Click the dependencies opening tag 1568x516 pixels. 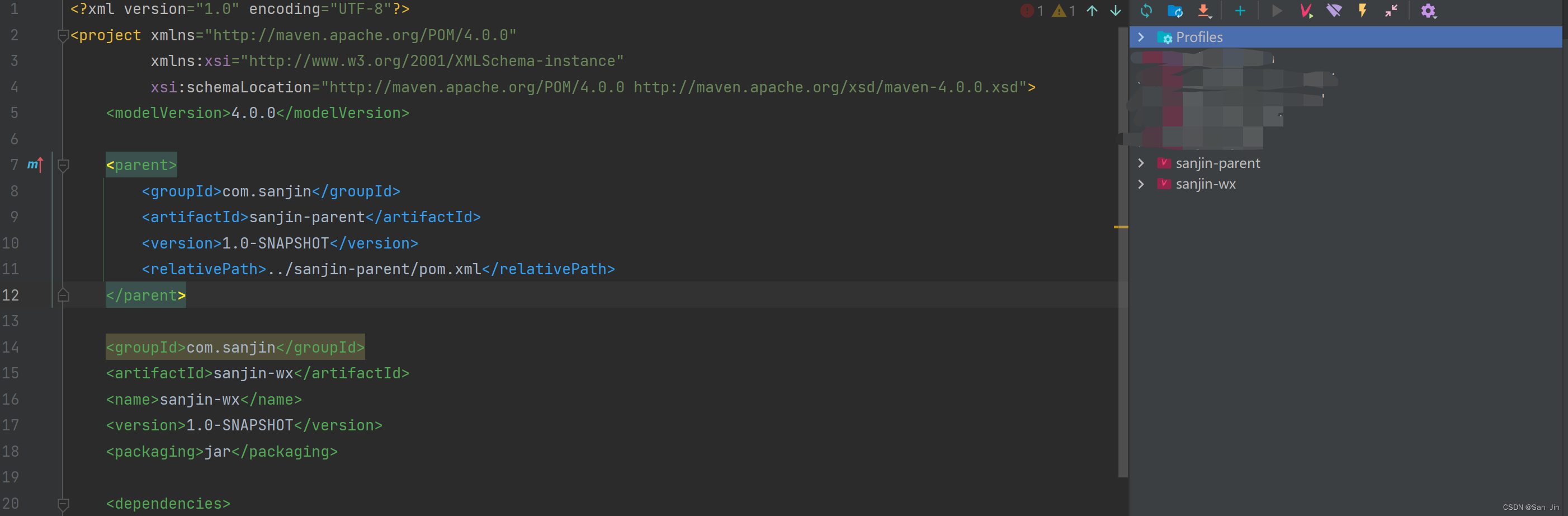click(x=168, y=504)
